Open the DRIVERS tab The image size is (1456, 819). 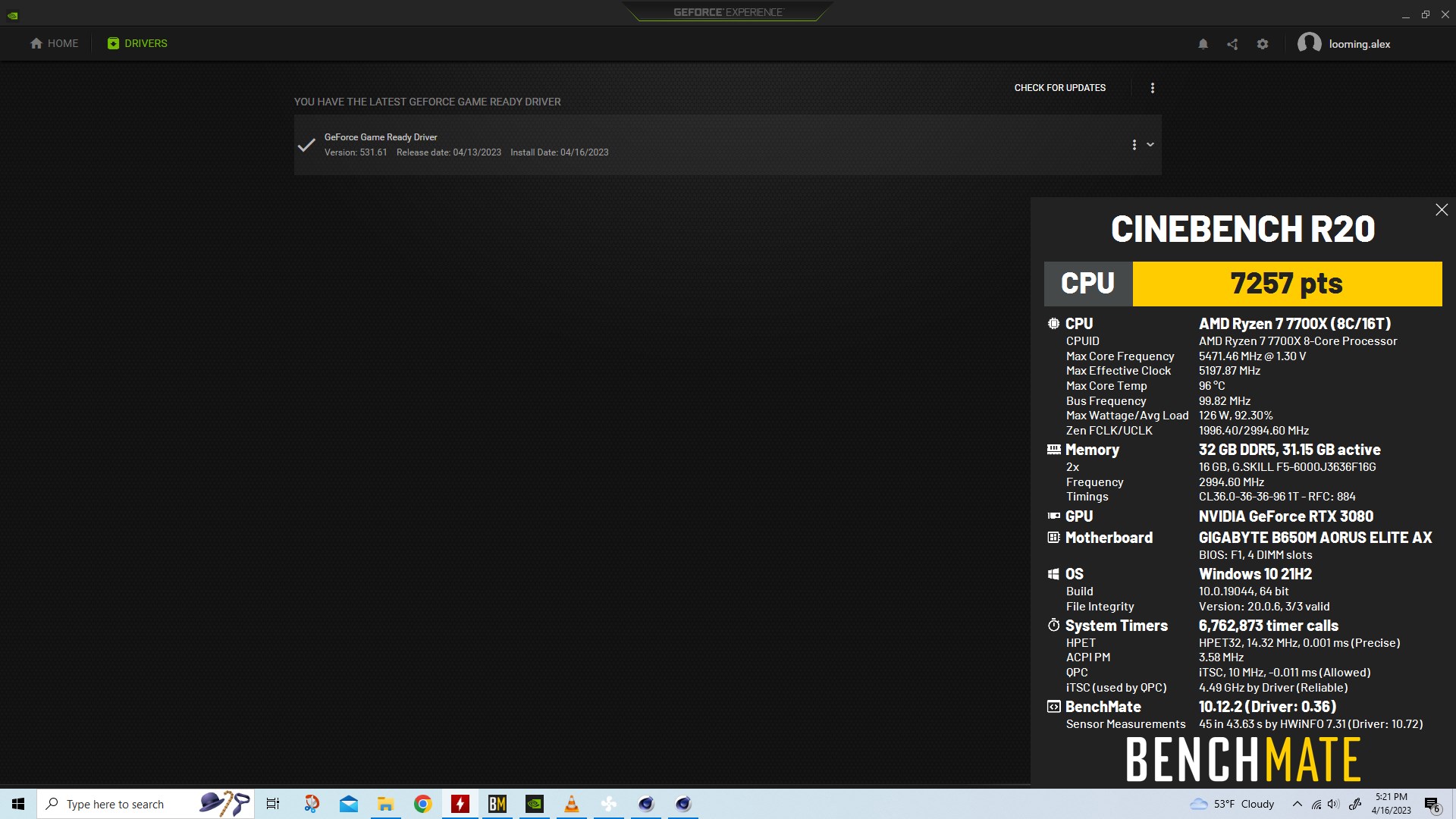137,43
